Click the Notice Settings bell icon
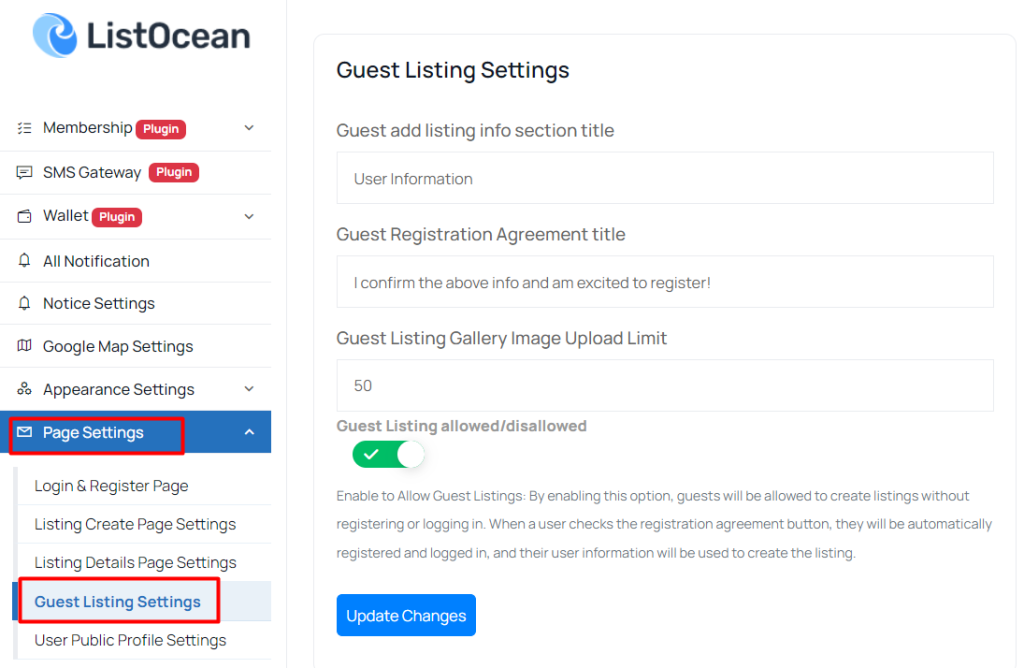This screenshot has width=1024, height=668. tap(24, 303)
